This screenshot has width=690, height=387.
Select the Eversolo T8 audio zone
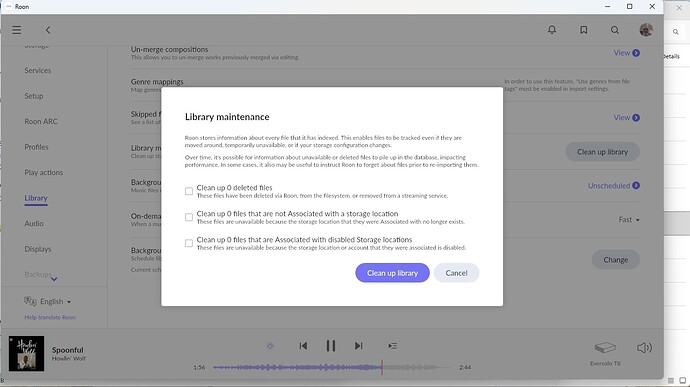click(605, 354)
